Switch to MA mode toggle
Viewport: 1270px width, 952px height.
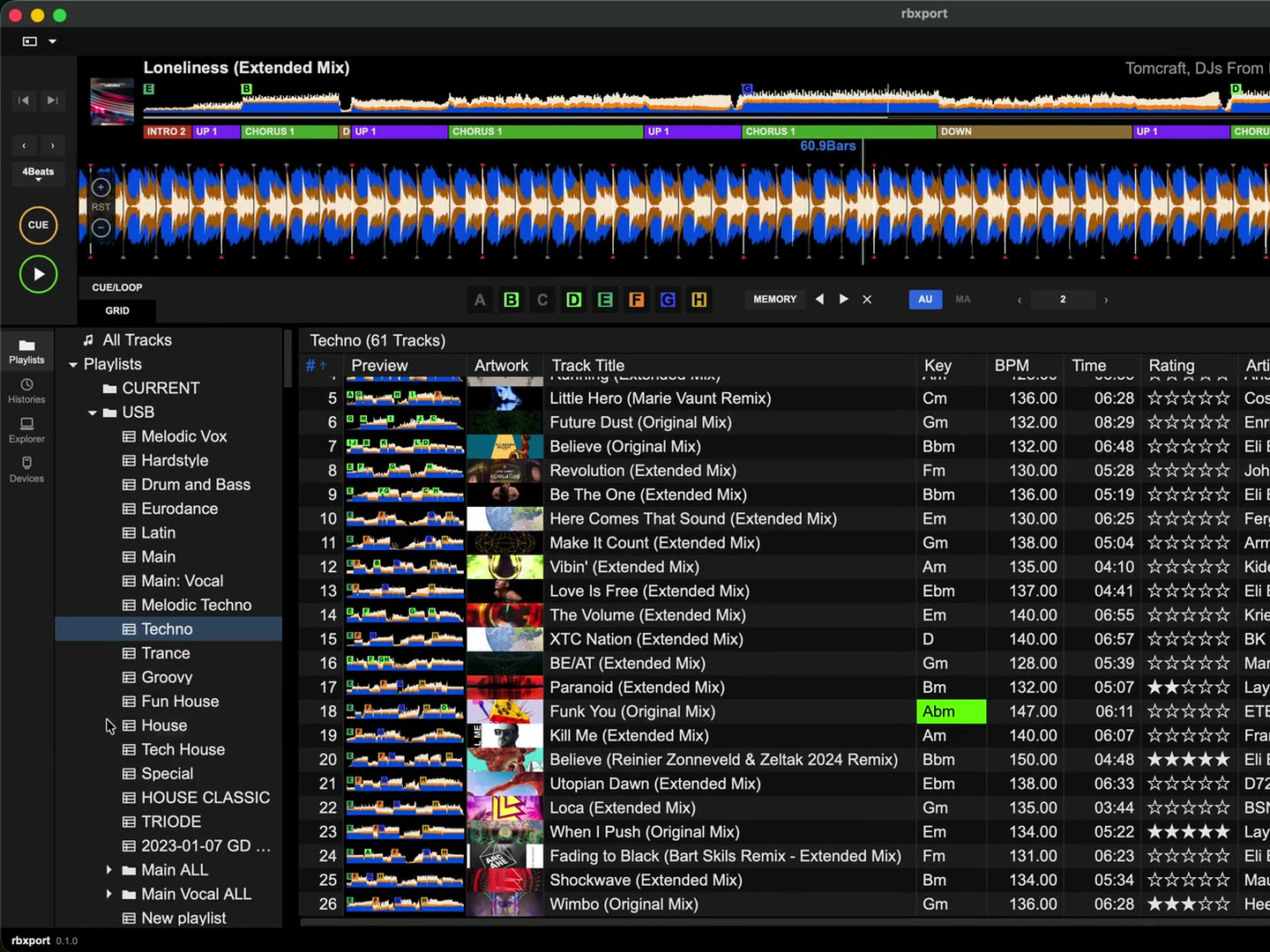[x=963, y=300]
